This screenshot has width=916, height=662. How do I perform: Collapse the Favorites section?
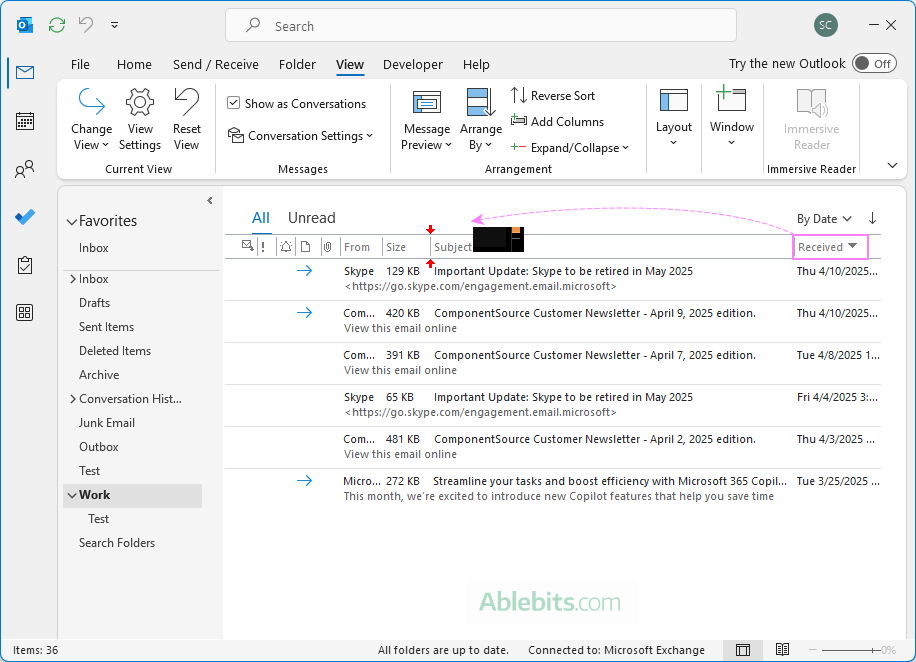coord(72,221)
